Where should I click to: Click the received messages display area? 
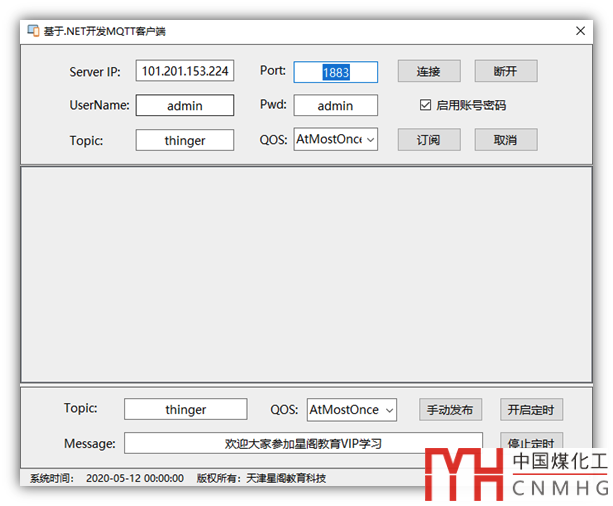click(x=306, y=275)
